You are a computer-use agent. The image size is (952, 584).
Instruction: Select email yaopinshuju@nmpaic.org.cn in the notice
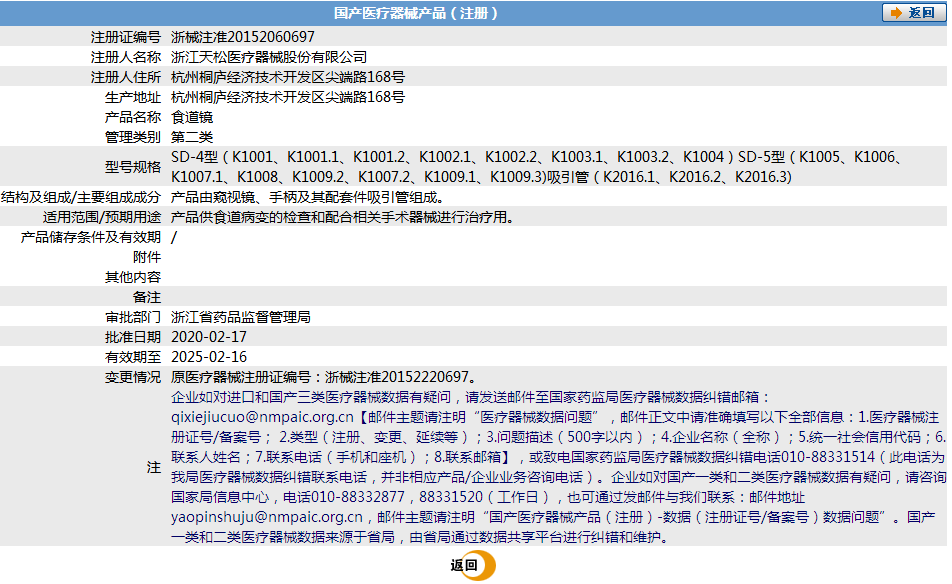pyautogui.click(x=267, y=517)
